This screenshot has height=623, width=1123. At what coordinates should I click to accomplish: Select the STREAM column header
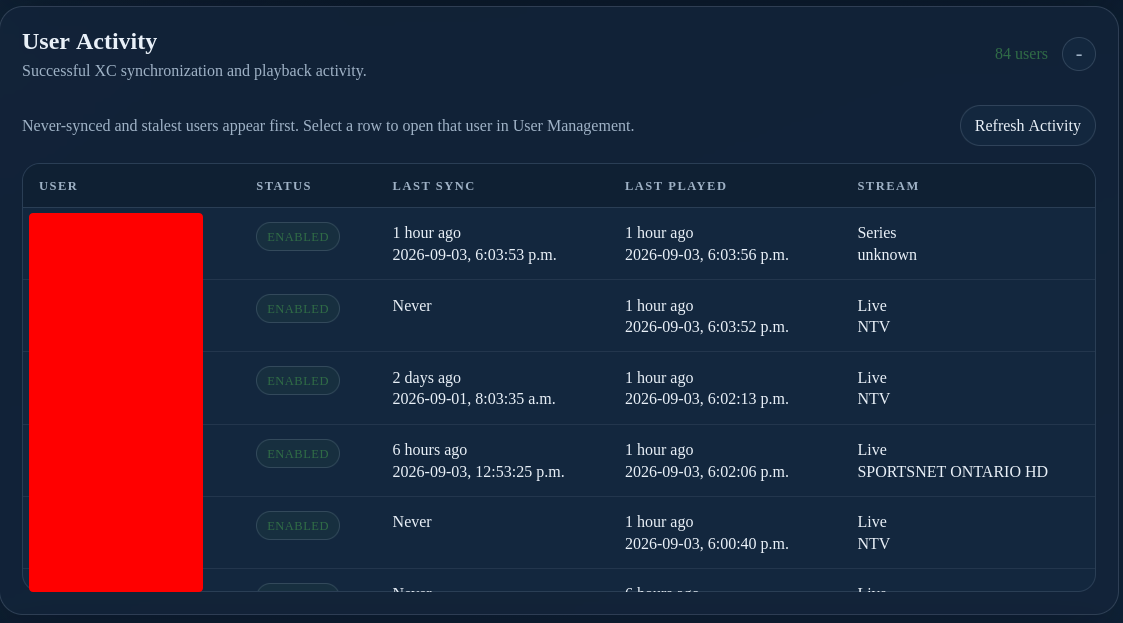(x=888, y=186)
